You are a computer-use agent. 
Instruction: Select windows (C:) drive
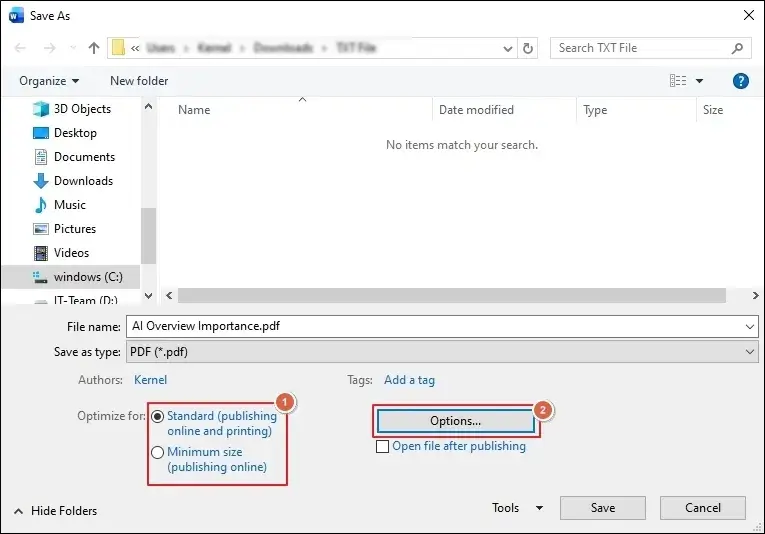click(71, 277)
